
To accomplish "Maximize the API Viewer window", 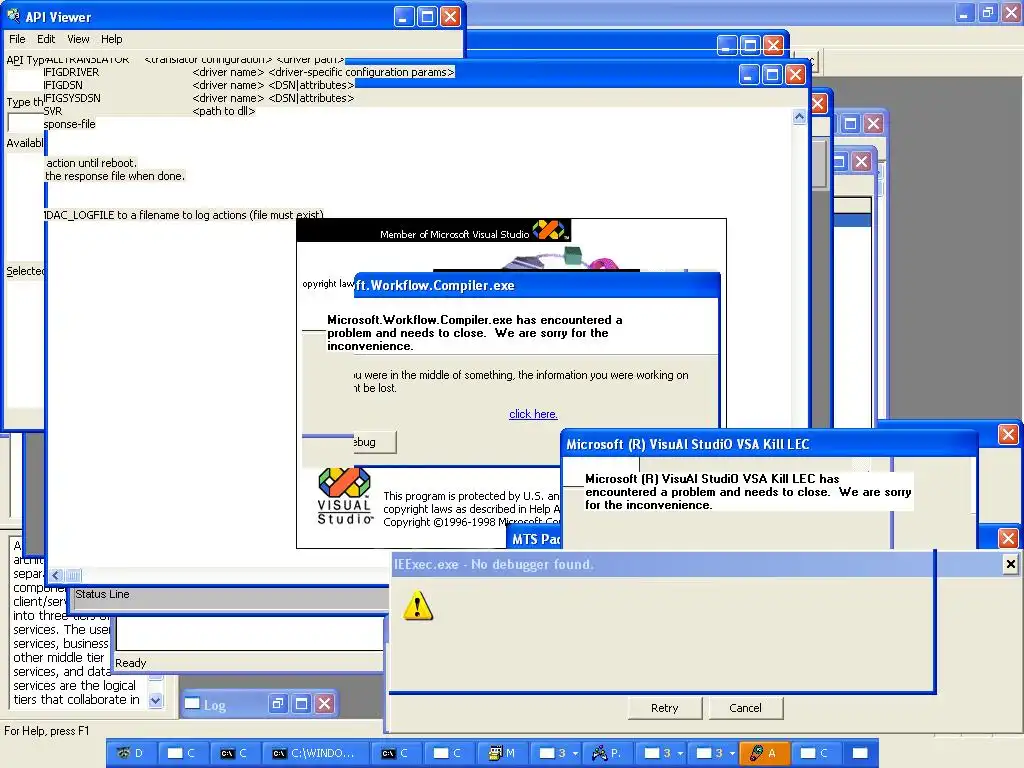I will 427,16.
